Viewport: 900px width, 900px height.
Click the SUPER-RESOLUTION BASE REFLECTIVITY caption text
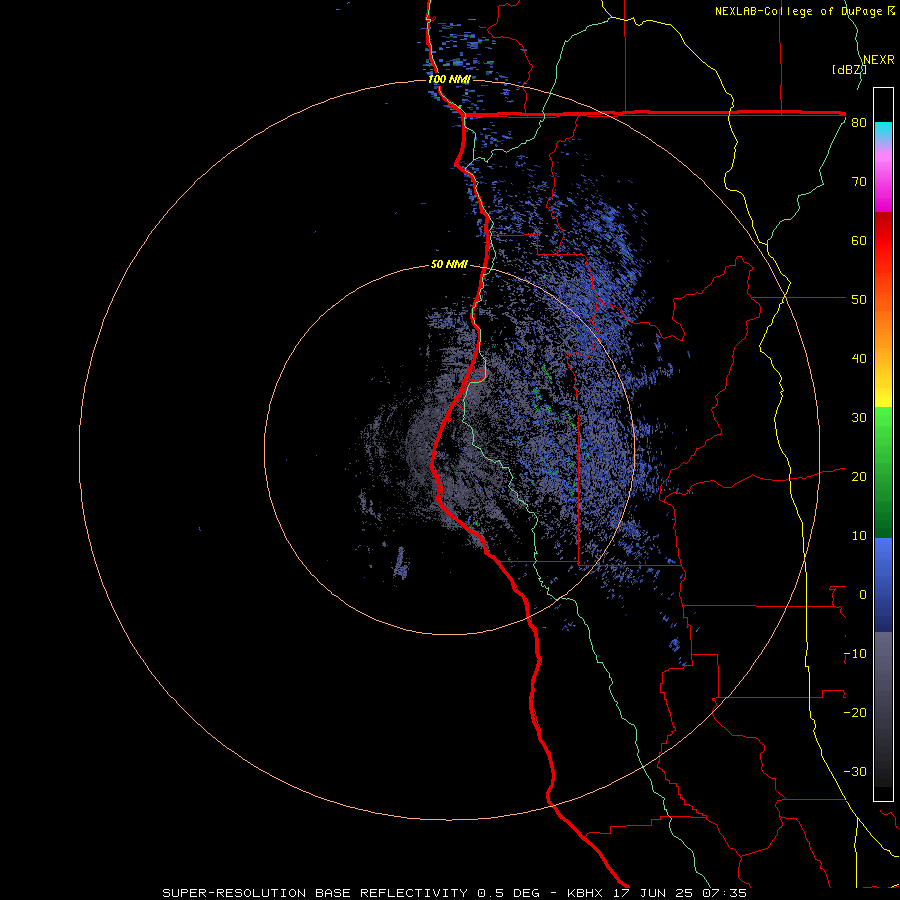[x=315, y=893]
